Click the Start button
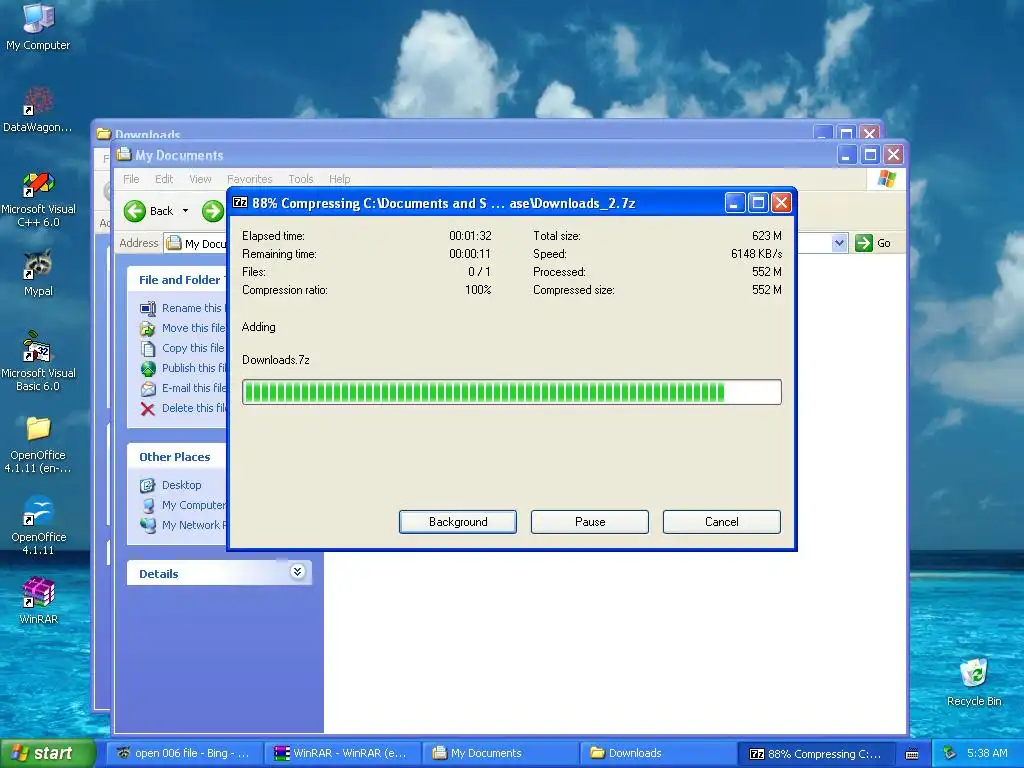The height and width of the screenshot is (768, 1024). coord(48,754)
